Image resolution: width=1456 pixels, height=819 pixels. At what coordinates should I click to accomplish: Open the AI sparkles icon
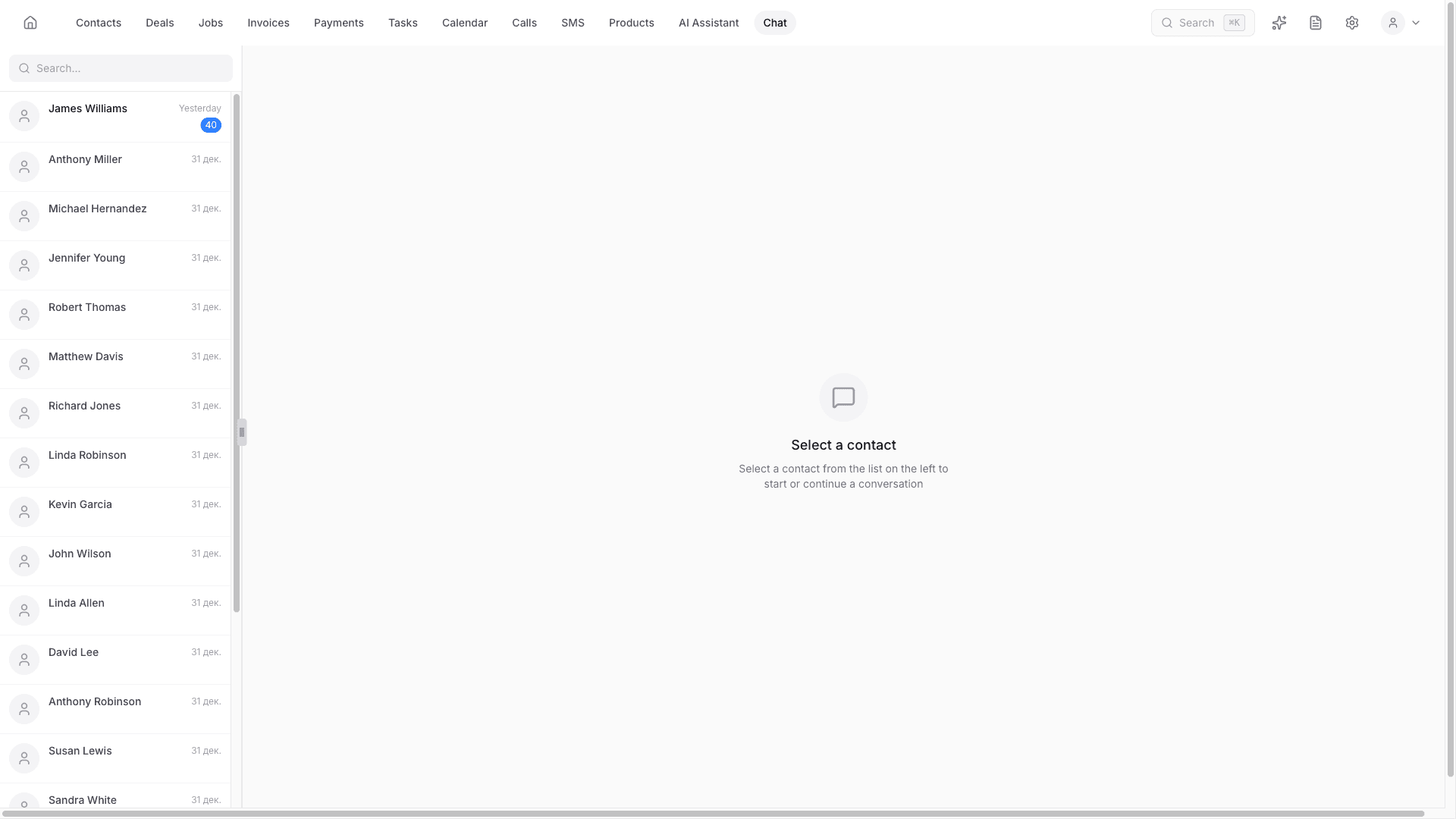tap(1279, 23)
